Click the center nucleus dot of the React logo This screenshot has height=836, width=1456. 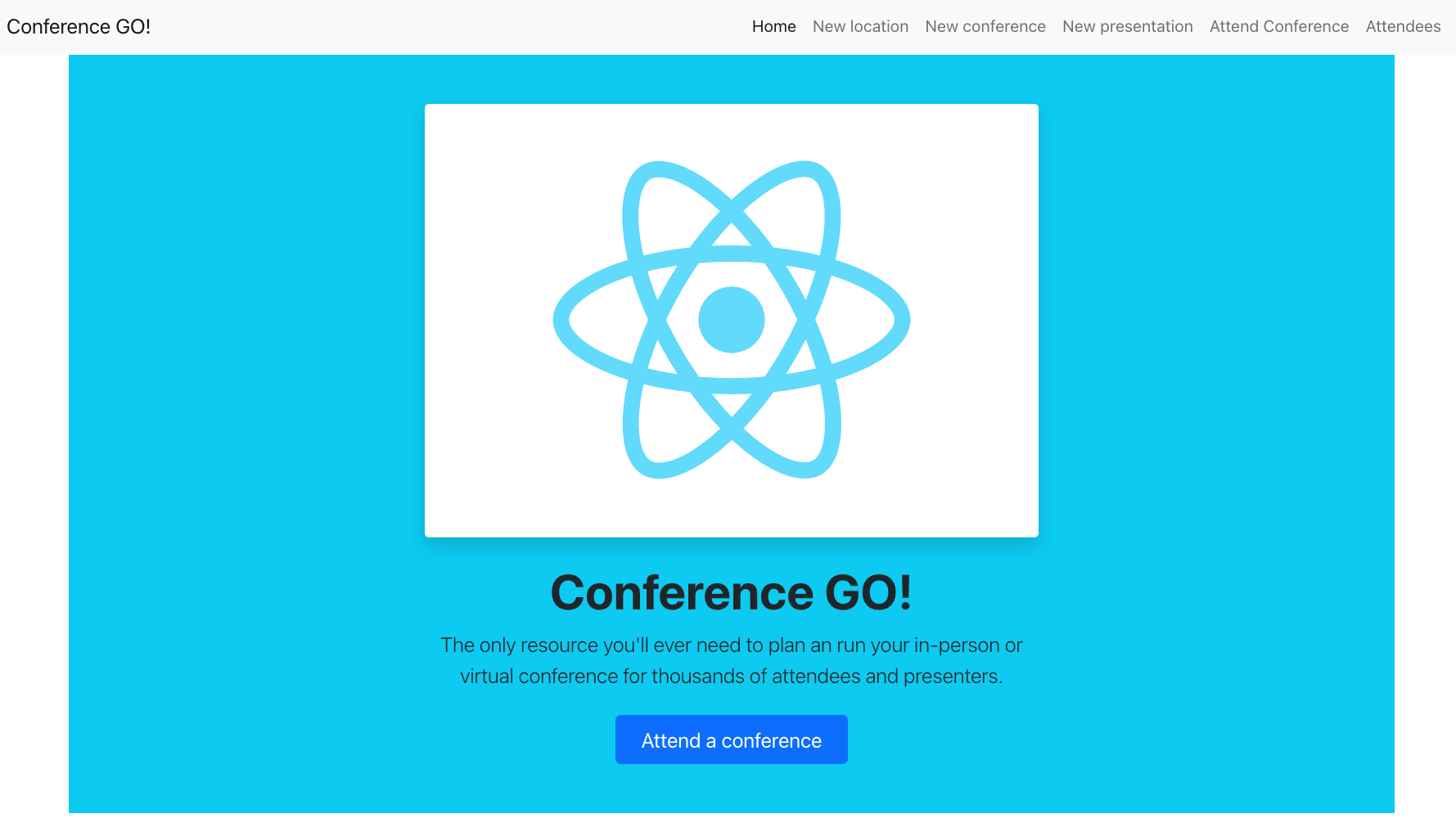point(731,320)
